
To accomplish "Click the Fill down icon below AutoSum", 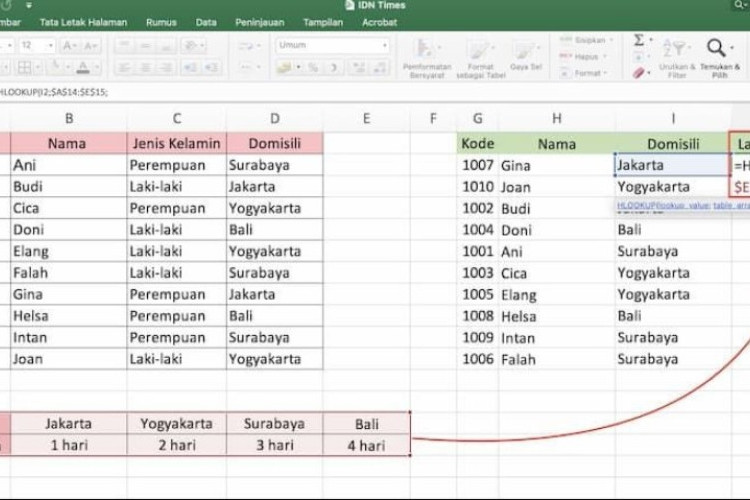I will 639,58.
